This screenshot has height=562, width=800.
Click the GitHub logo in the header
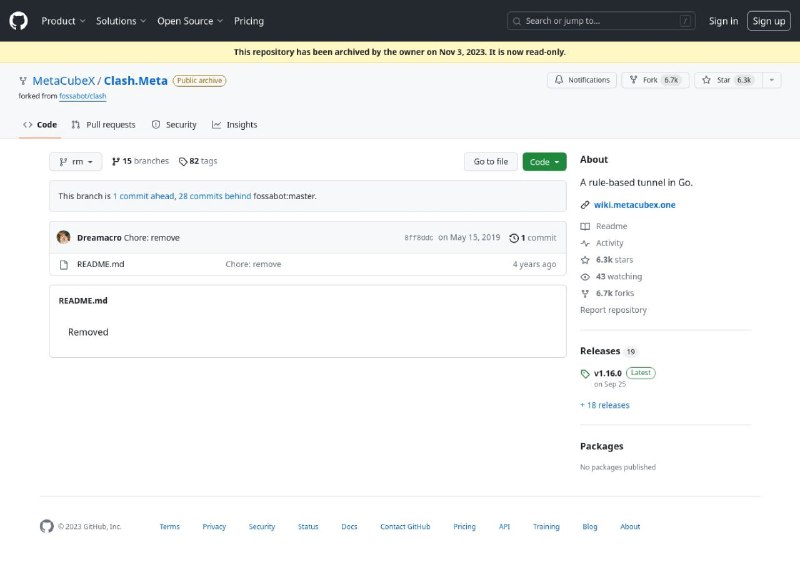pyautogui.click(x=18, y=21)
